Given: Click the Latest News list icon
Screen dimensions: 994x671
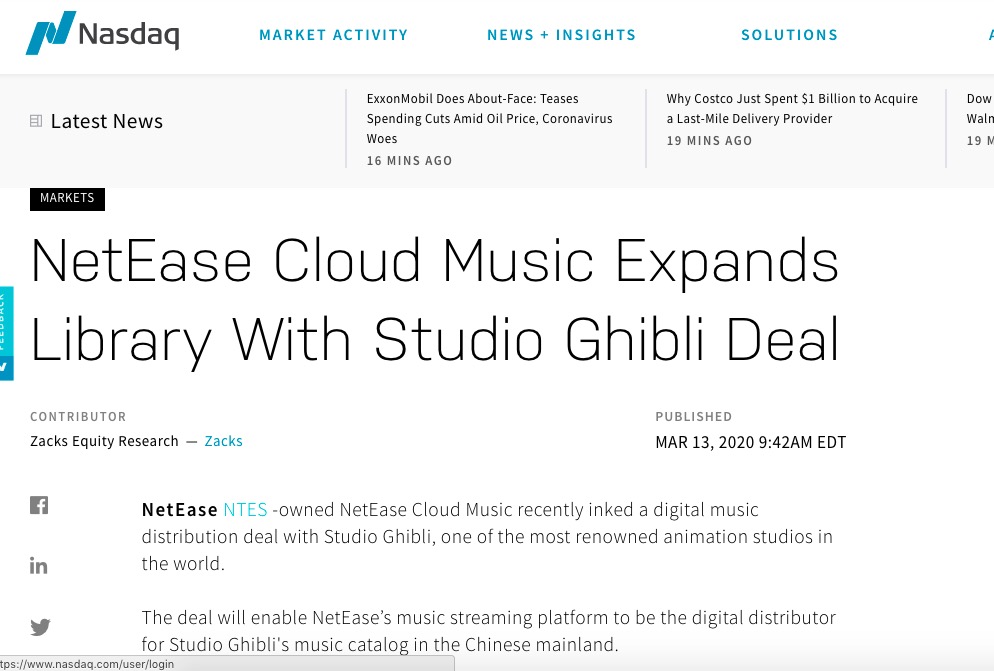Looking at the screenshot, I should click(x=36, y=121).
